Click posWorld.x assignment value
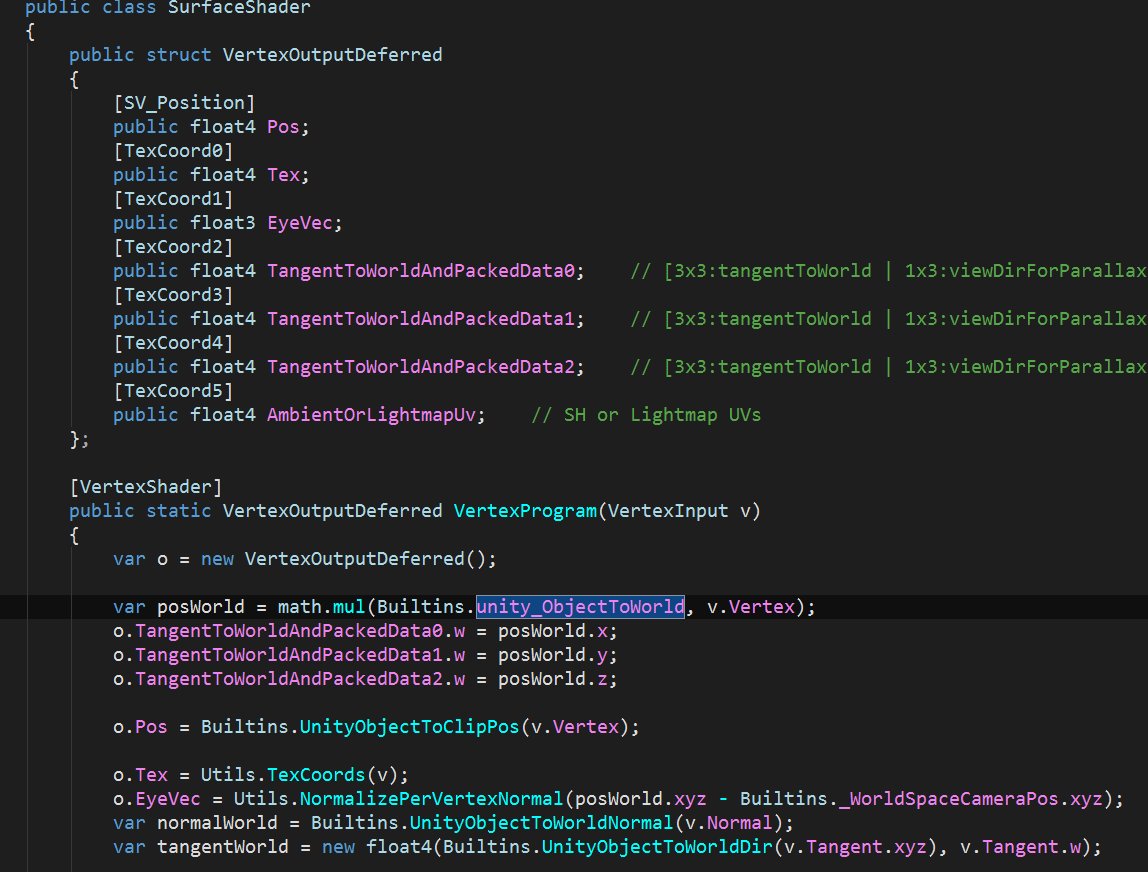The width and height of the screenshot is (1148, 872). (x=553, y=631)
